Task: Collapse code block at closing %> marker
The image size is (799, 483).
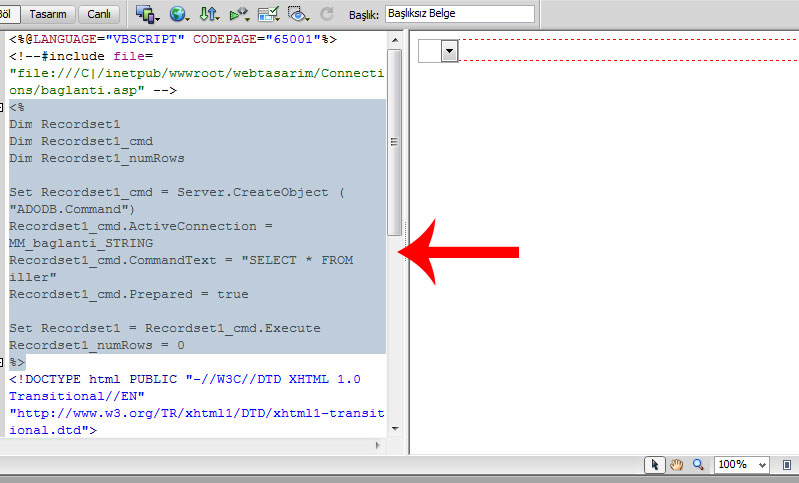Action: click(x=2, y=362)
